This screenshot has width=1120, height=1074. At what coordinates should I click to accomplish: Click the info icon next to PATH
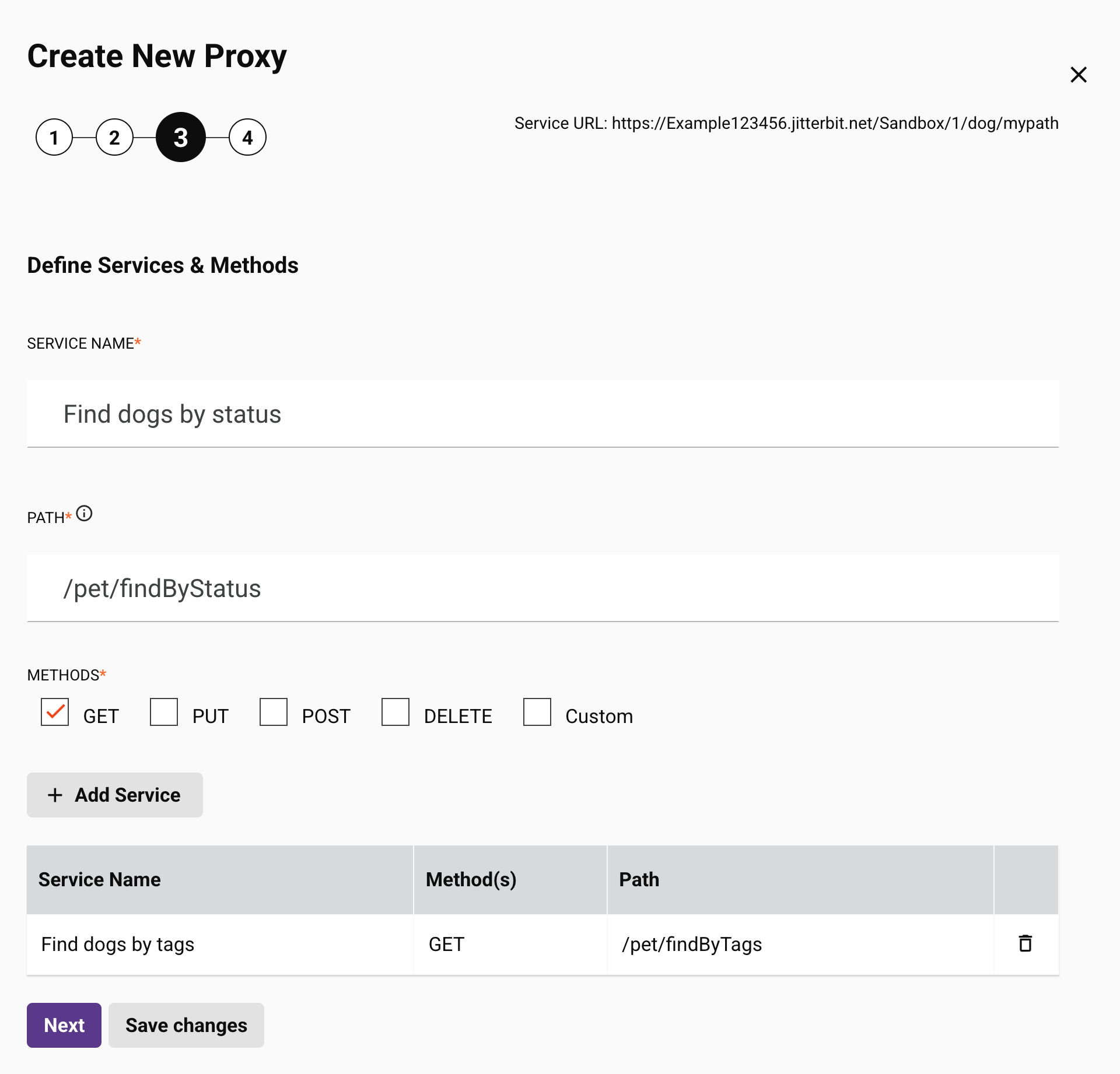(85, 514)
